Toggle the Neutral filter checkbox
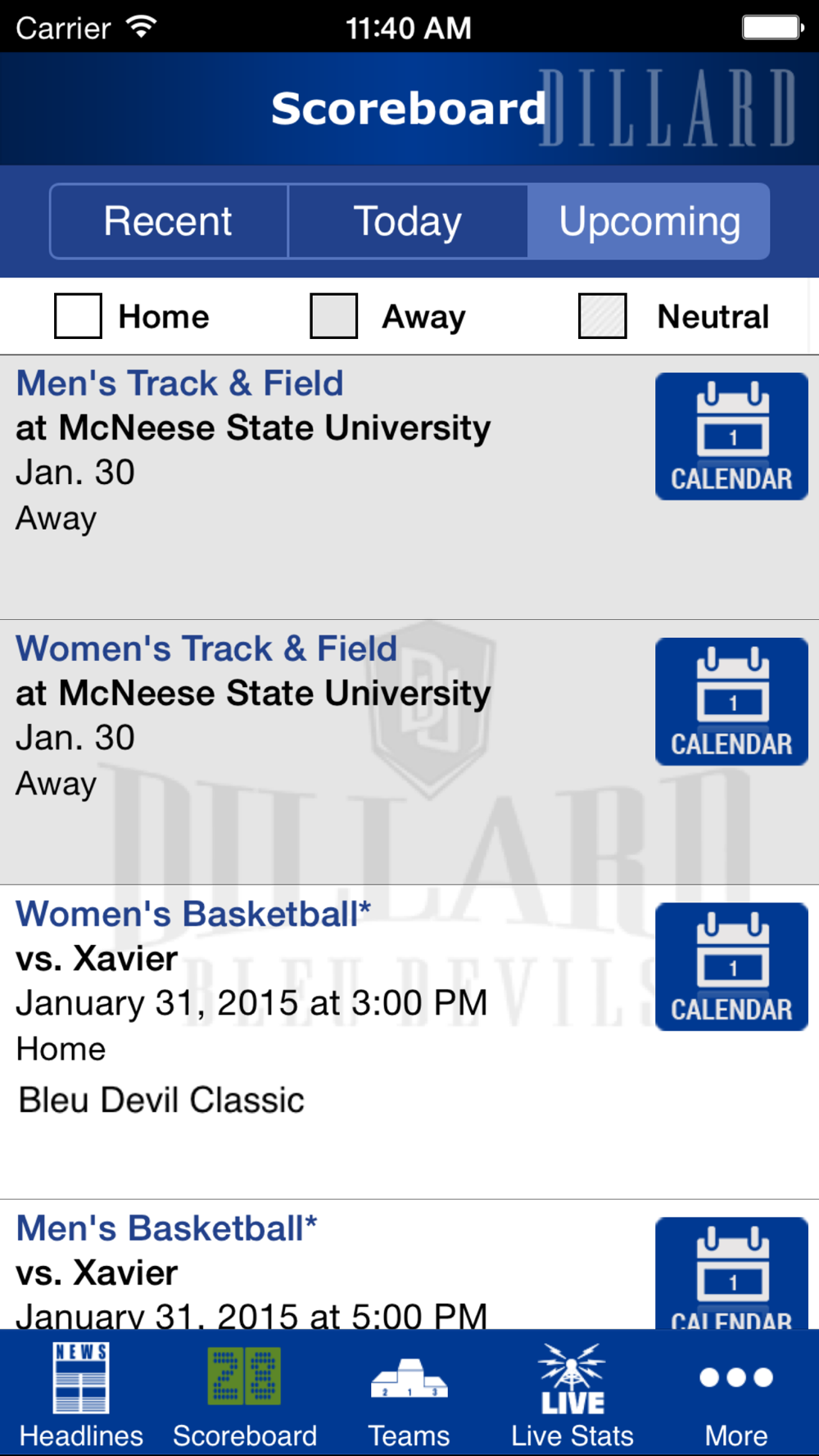 coord(602,316)
